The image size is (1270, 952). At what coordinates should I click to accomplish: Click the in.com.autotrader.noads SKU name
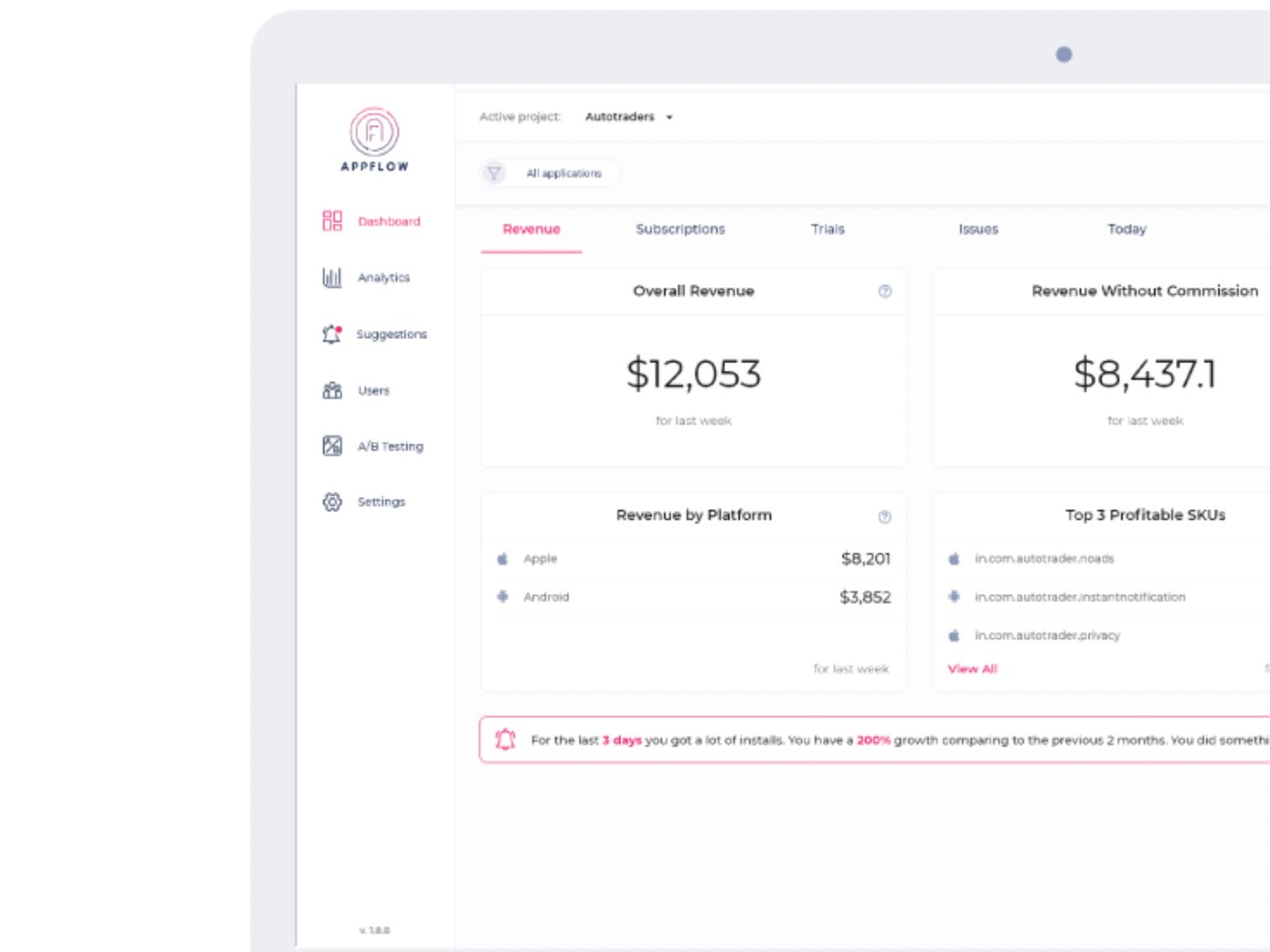click(x=1044, y=559)
